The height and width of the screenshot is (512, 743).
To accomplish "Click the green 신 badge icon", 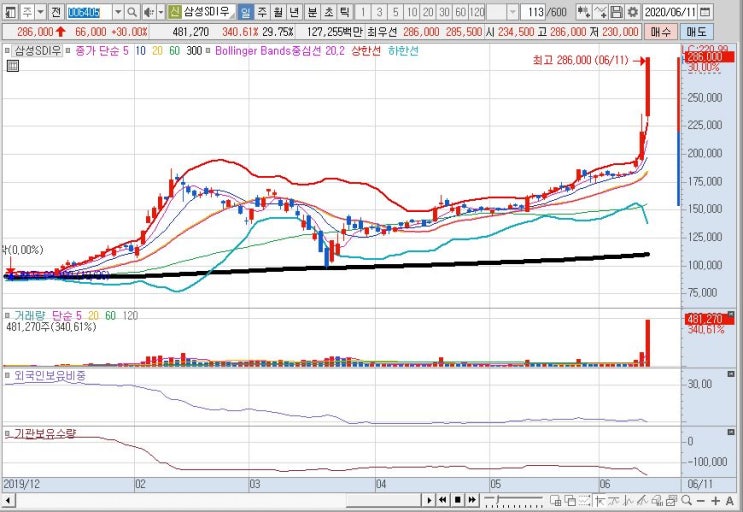I will click(175, 12).
